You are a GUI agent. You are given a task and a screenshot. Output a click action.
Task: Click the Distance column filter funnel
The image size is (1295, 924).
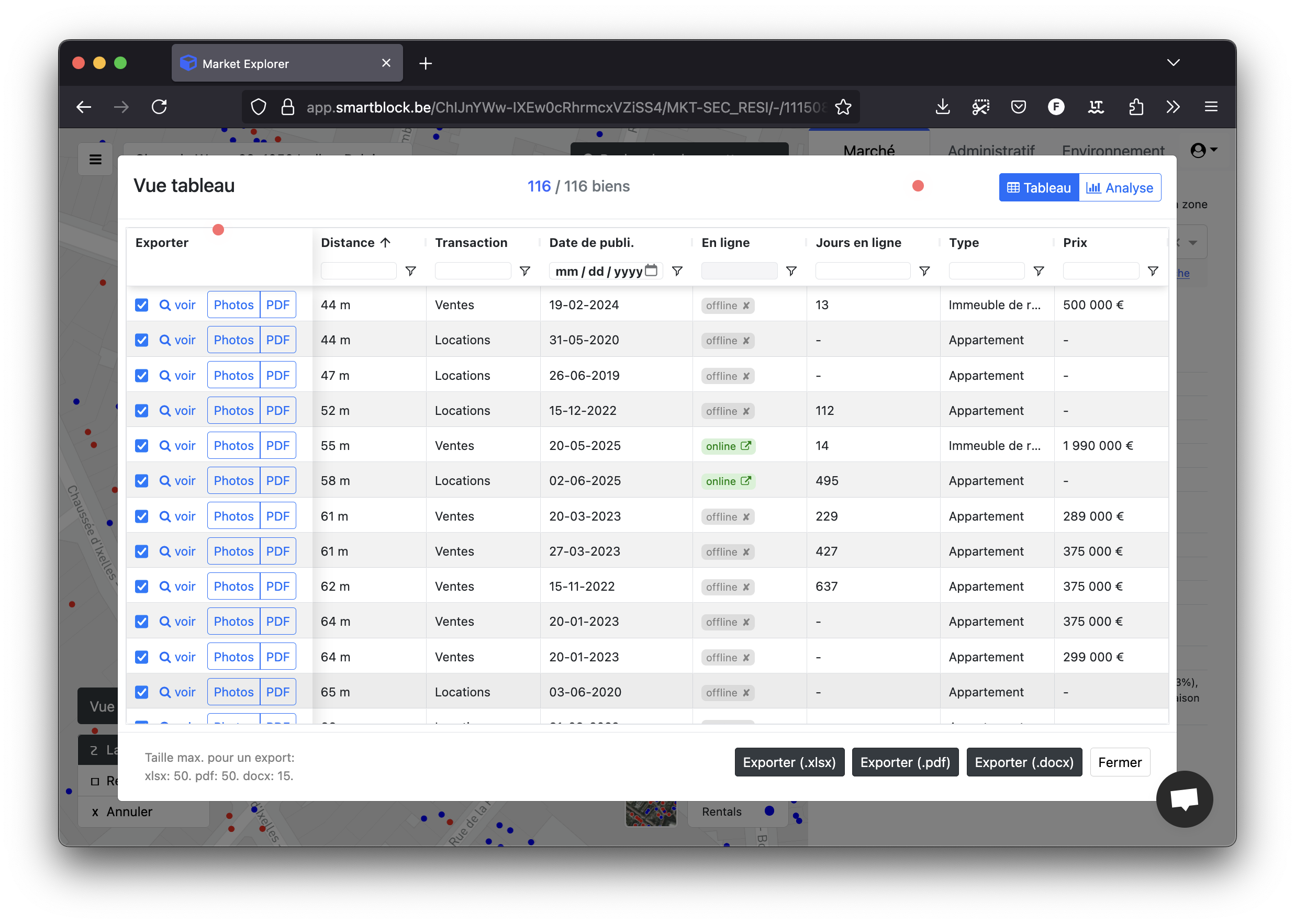coord(410,271)
